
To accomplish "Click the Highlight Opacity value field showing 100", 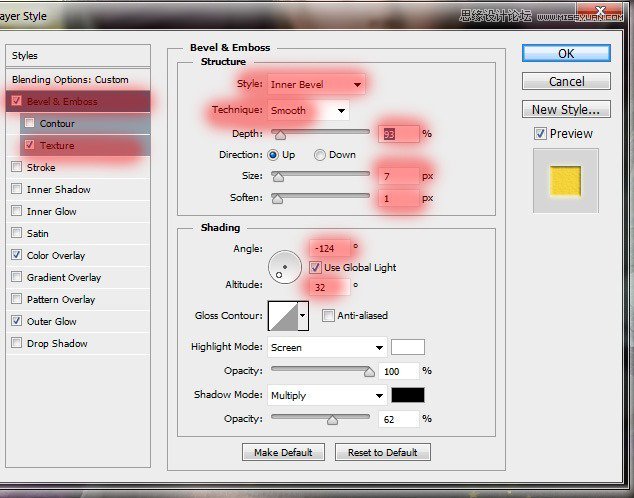I will point(399,371).
